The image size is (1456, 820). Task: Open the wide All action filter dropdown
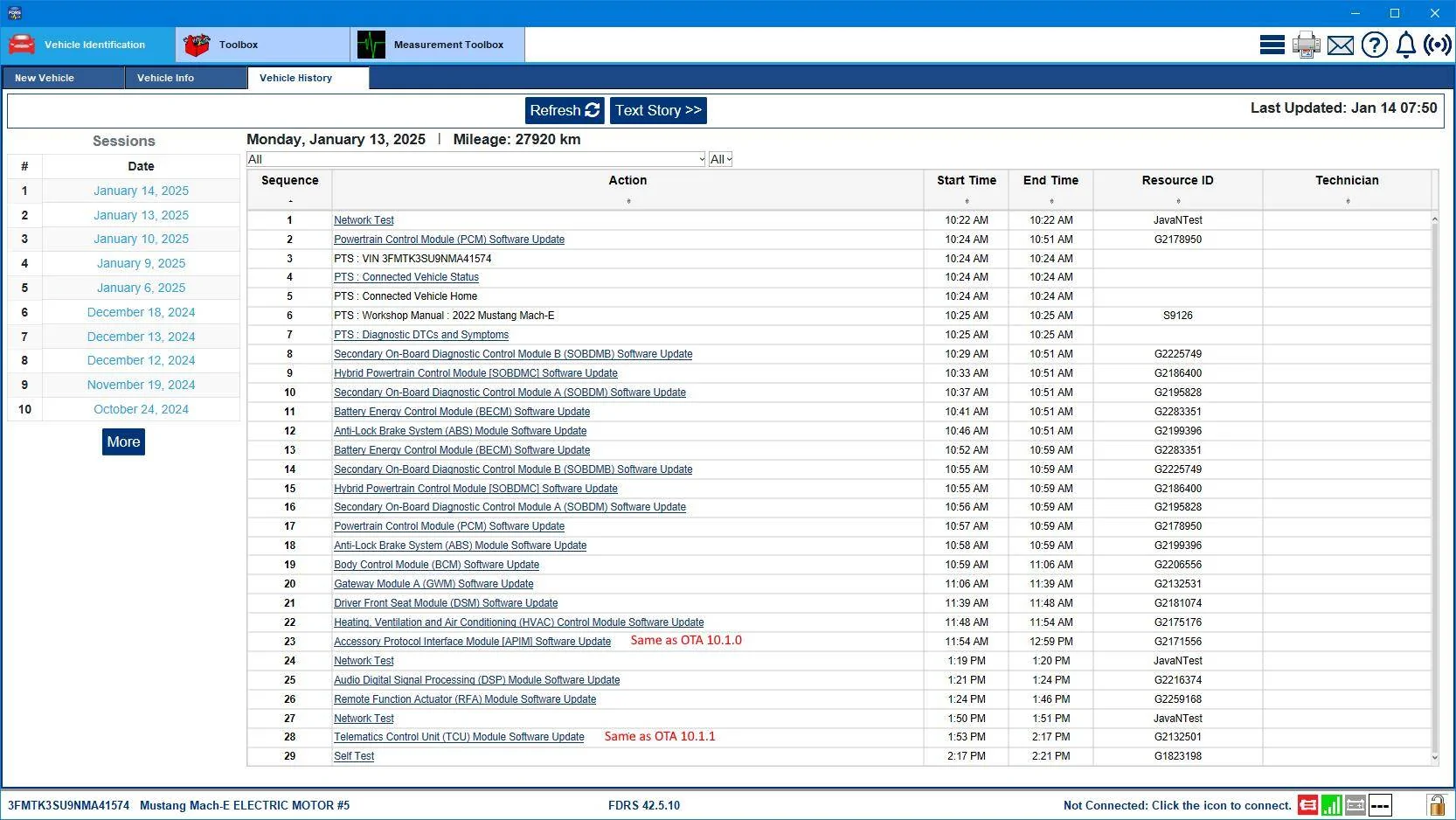coord(476,159)
